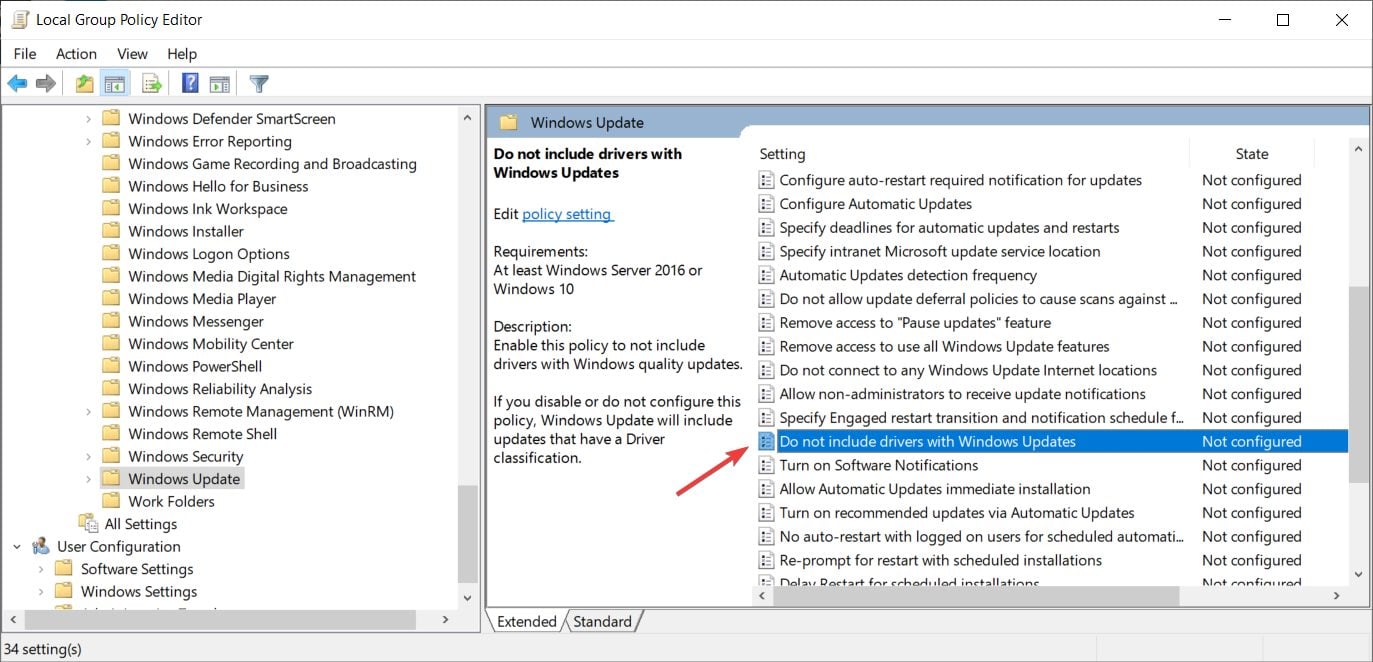The image size is (1373, 662).
Task: Click the Work Folders folder icon
Action: 111,501
